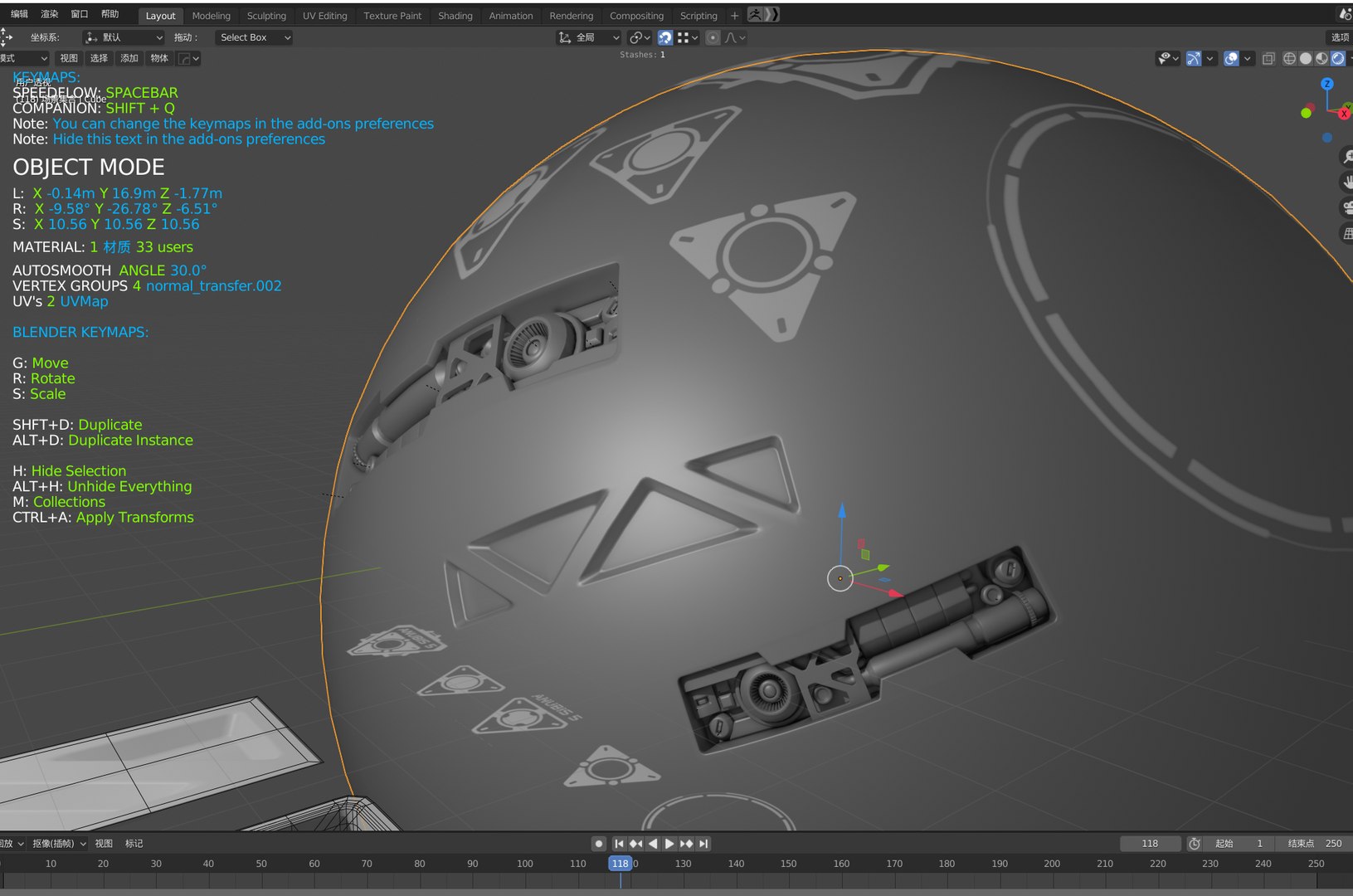Click the 选项 options button
The image size is (1353, 896).
coord(1340,37)
